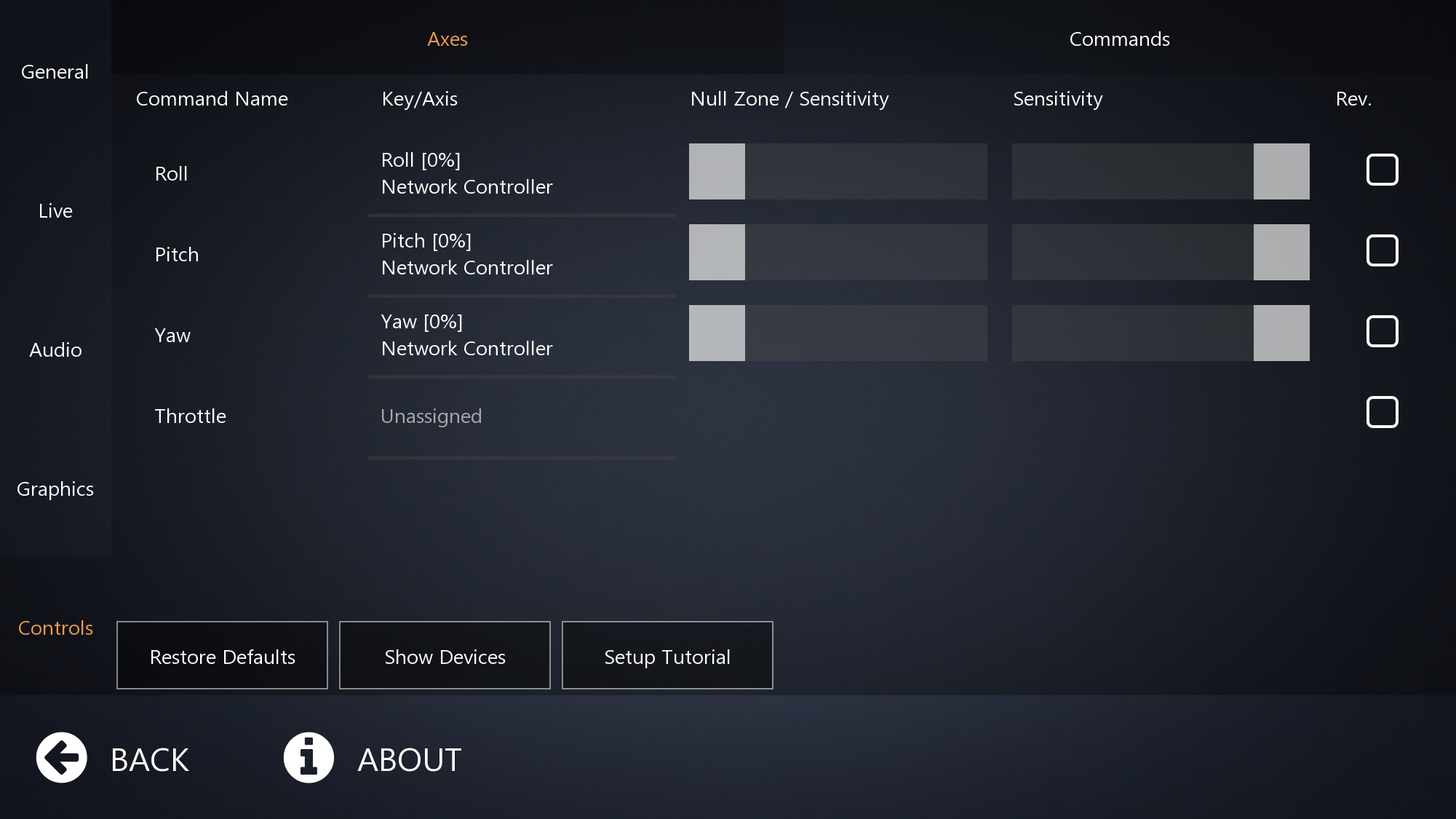Launch the Setup Tutorial
This screenshot has height=819, width=1456.
click(667, 656)
